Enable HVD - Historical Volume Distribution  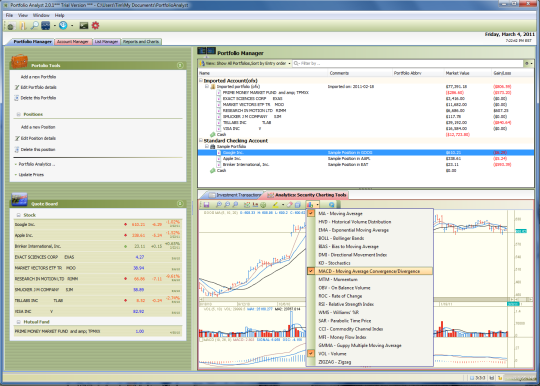click(x=370, y=222)
